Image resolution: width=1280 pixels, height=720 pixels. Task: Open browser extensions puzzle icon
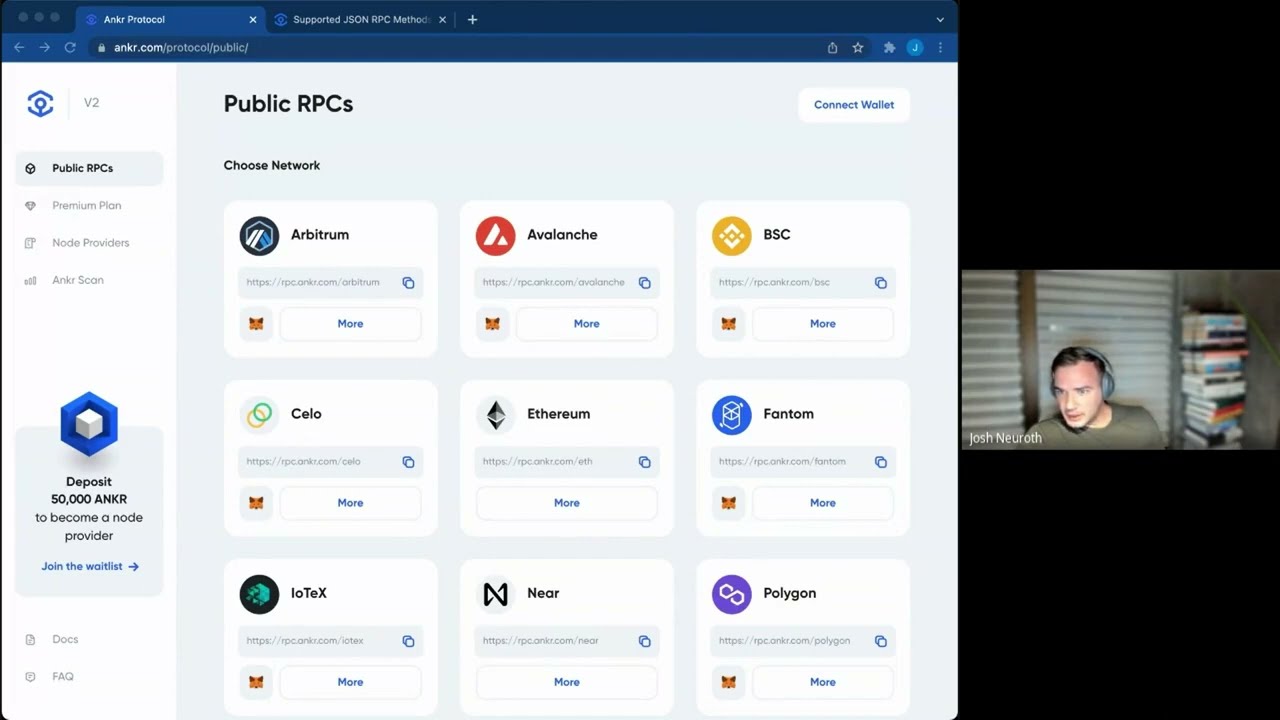click(x=889, y=47)
